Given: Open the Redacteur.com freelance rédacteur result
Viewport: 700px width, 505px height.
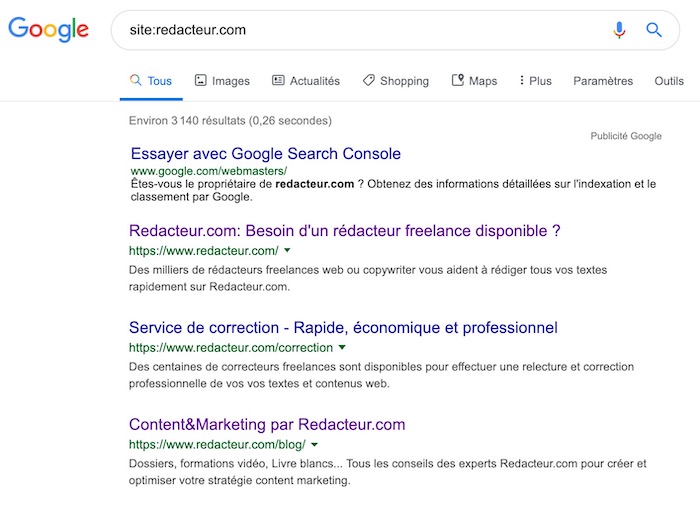Looking at the screenshot, I should click(344, 231).
